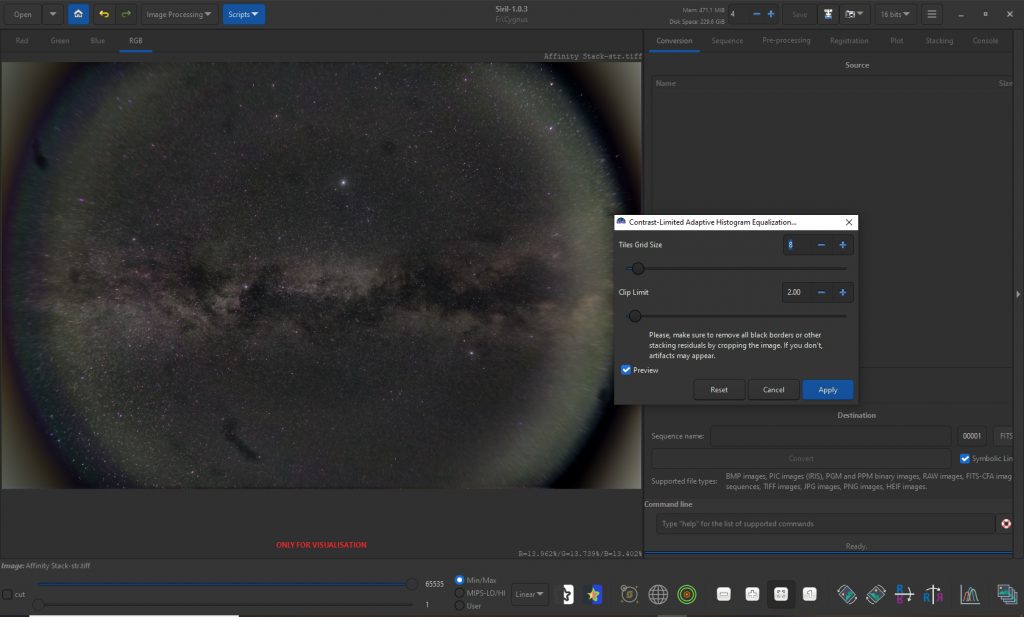Select the MIPS-LO/HI radio button
Image resolution: width=1024 pixels, height=617 pixels.
point(460,593)
